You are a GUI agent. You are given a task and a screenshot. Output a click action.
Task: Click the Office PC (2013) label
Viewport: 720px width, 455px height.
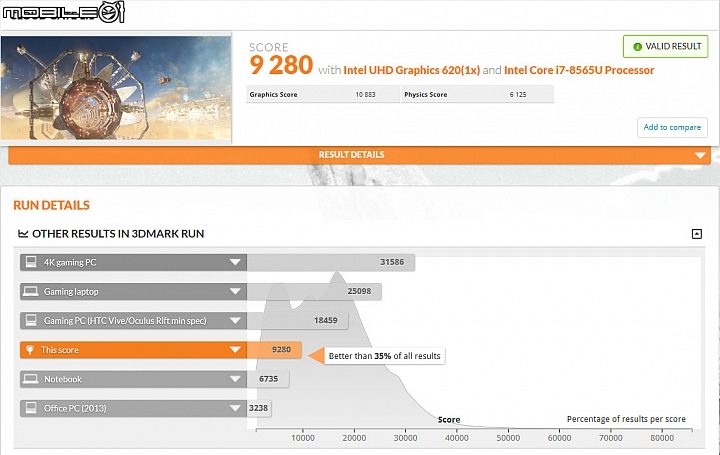tap(75, 408)
